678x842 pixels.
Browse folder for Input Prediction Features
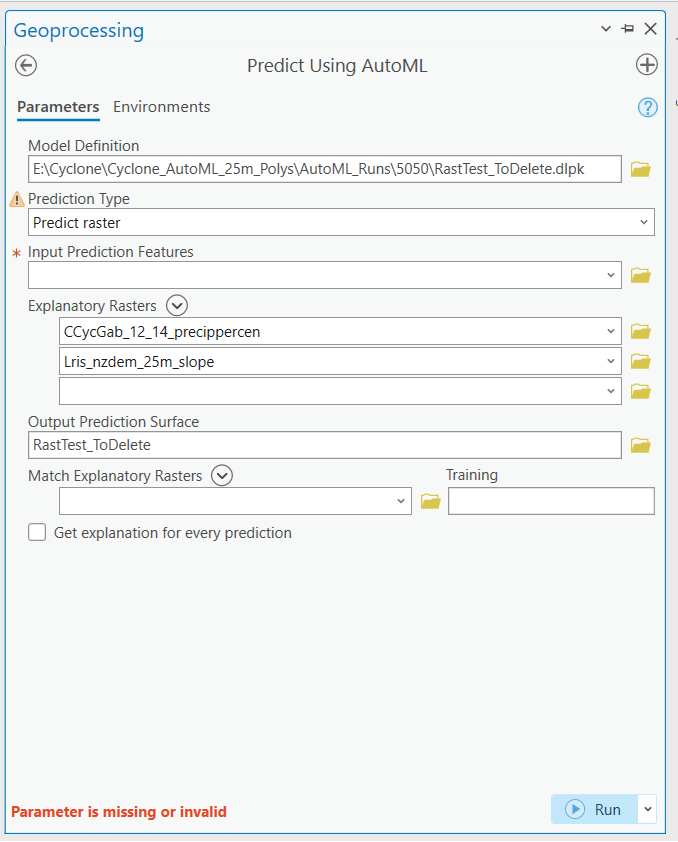(x=641, y=275)
